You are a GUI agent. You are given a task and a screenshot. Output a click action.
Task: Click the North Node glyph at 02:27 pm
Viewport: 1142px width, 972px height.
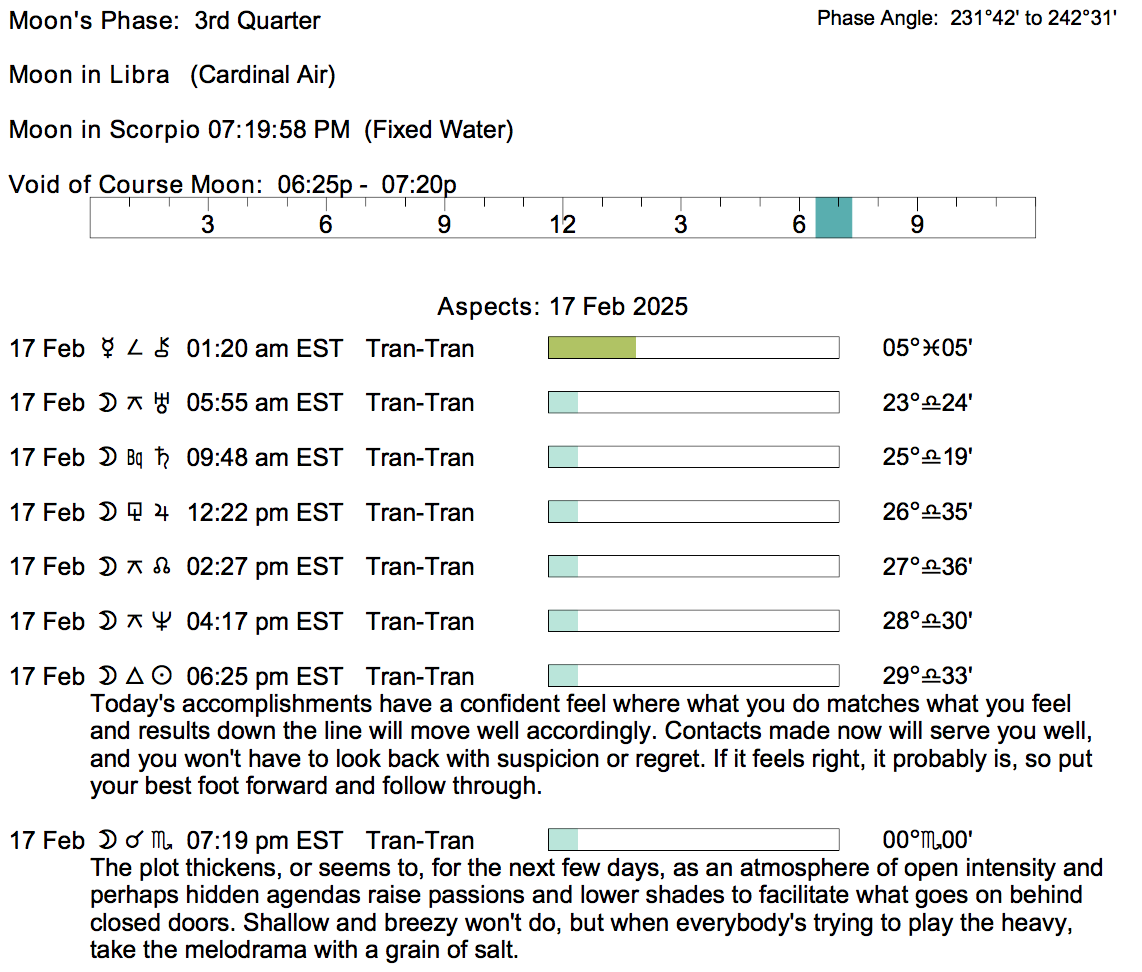coord(164,567)
